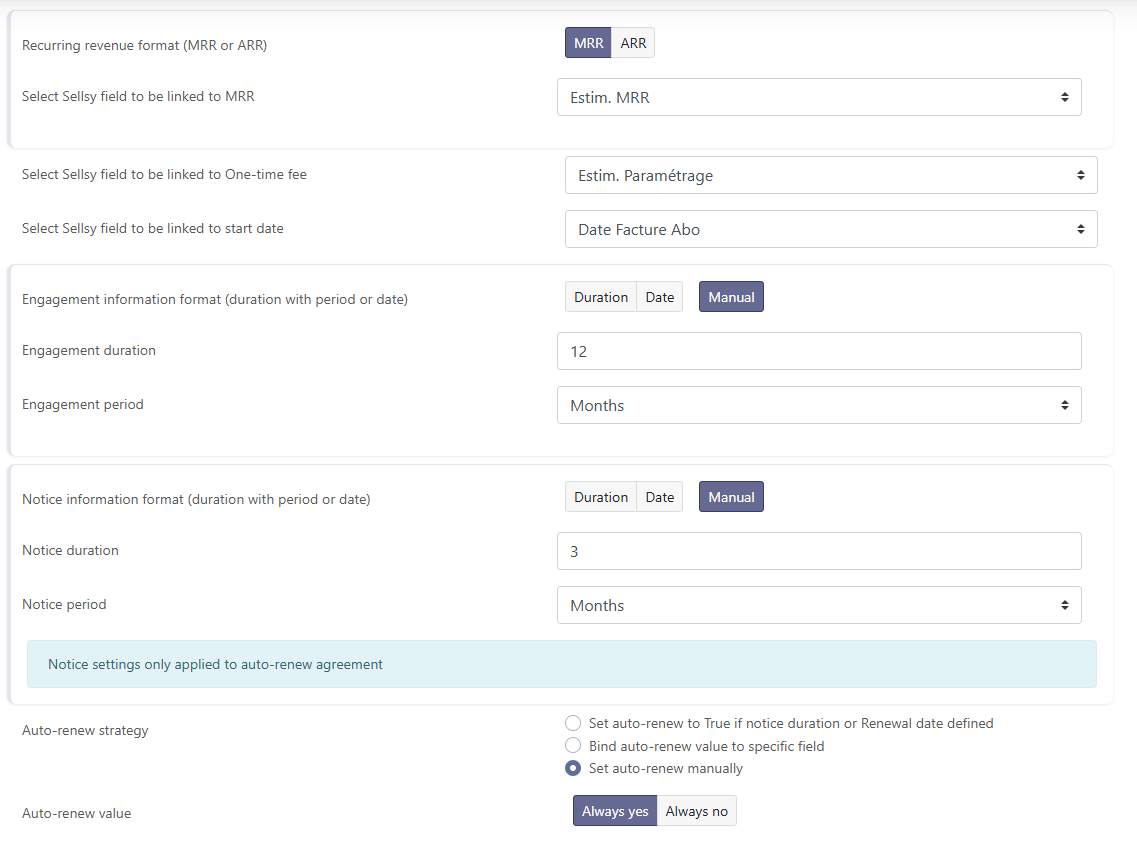Select Manual engagement information format

(731, 297)
